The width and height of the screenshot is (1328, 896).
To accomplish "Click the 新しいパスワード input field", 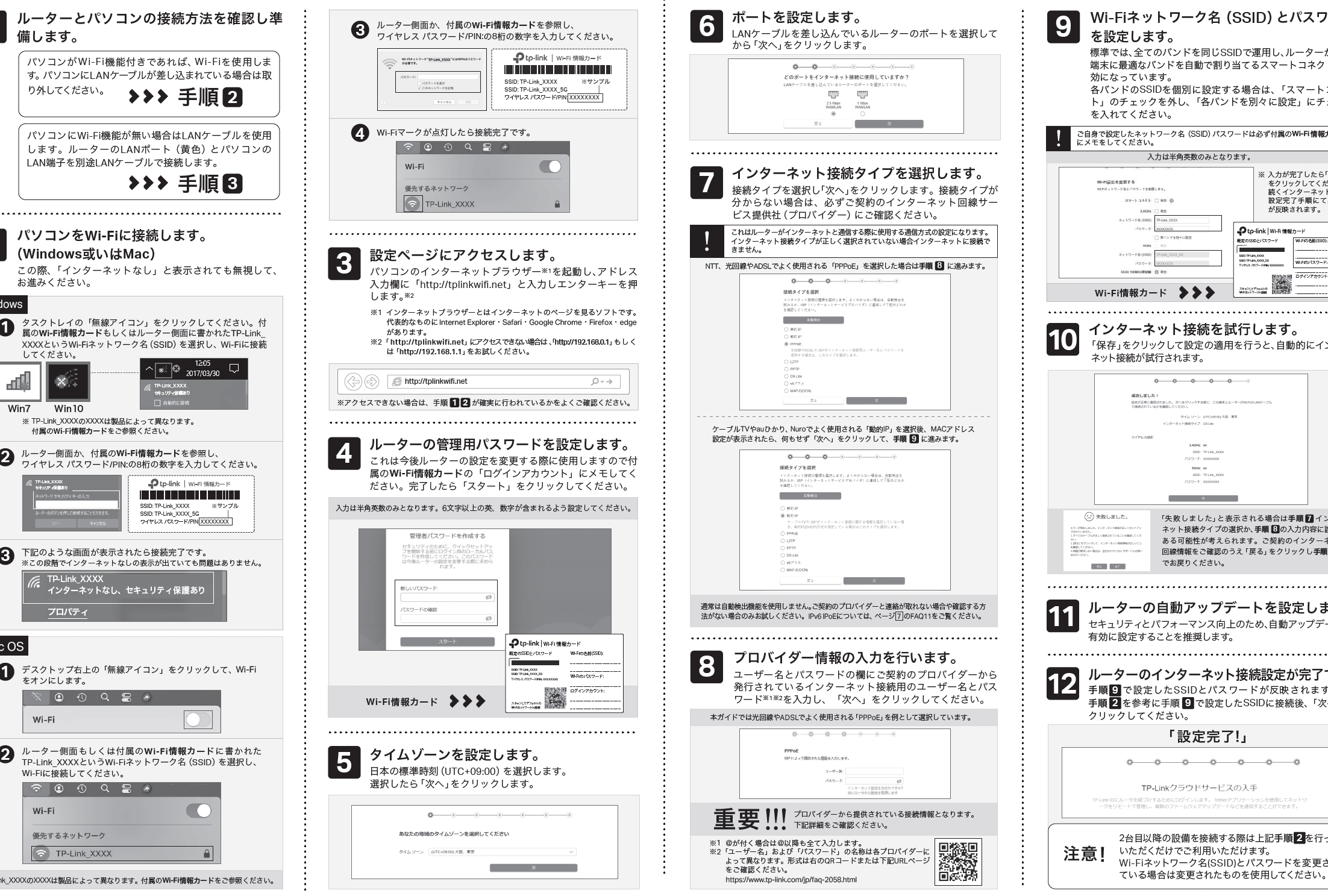I will click(x=448, y=597).
